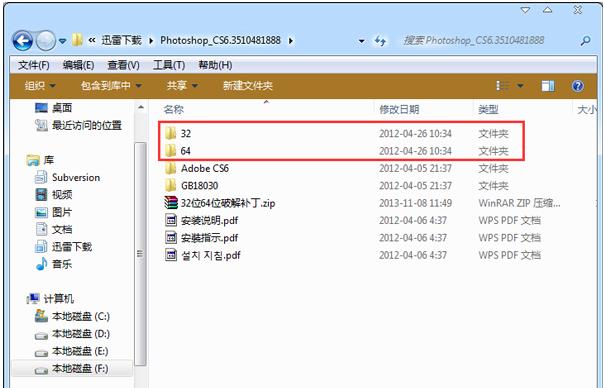Open 音乐 library in sidebar
Image resolution: width=604 pixels, height=388 pixels.
coord(62,264)
